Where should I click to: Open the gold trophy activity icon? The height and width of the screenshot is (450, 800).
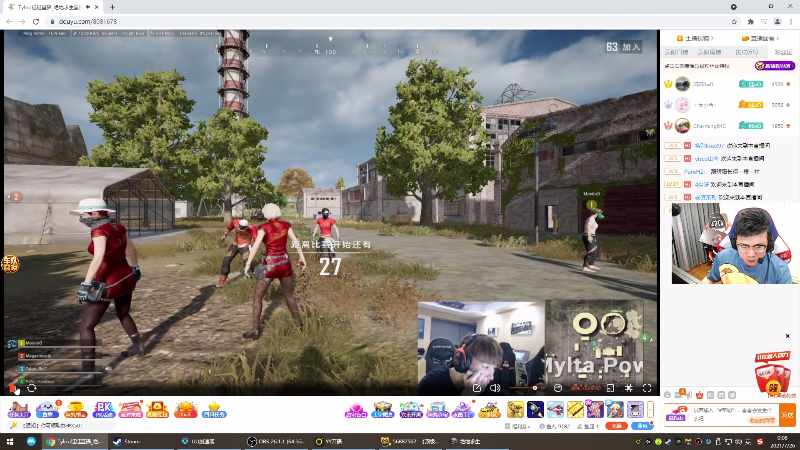[x=76, y=410]
